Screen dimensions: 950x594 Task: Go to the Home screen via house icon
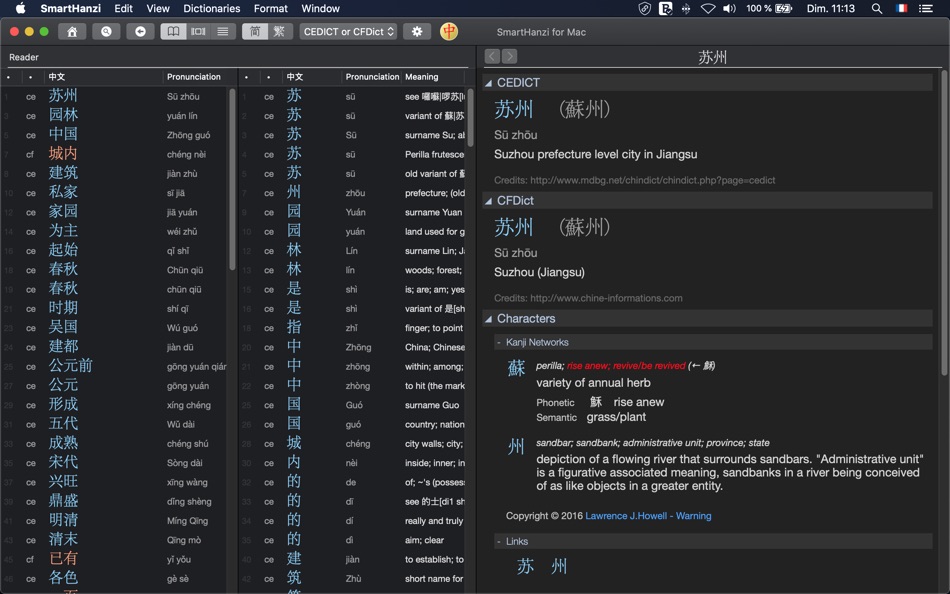tap(71, 32)
